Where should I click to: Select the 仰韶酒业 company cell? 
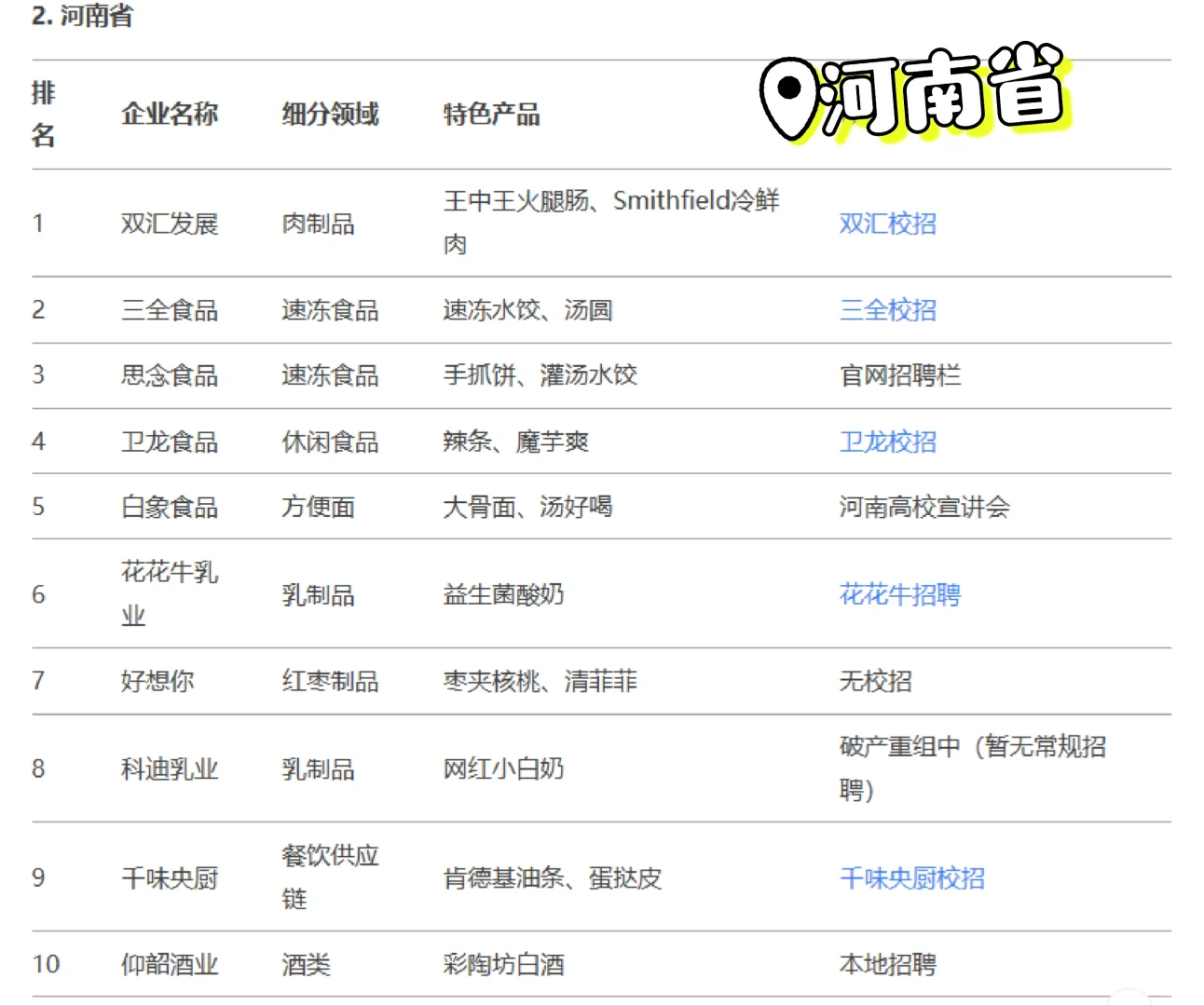[170, 964]
